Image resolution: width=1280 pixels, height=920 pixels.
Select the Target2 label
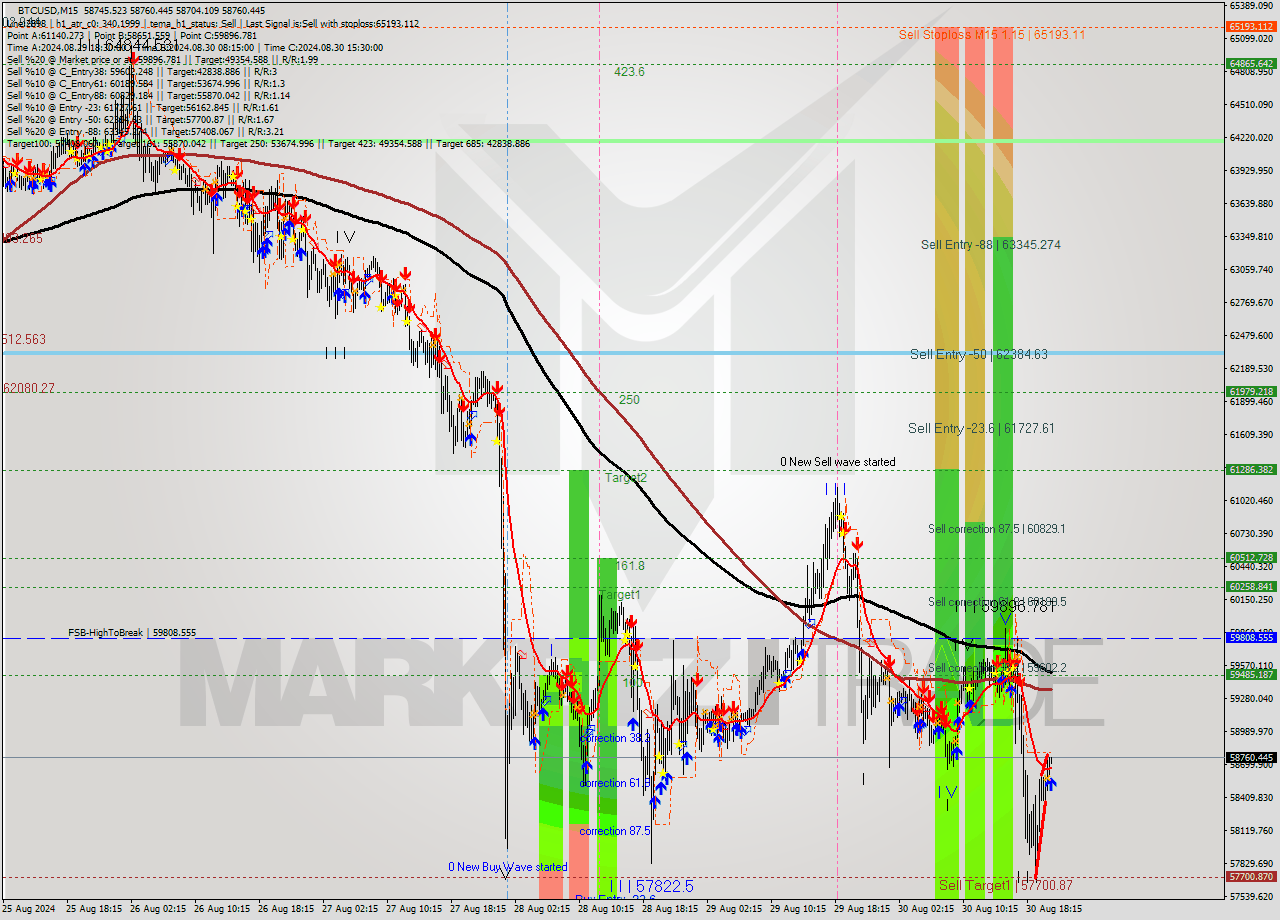coord(625,478)
